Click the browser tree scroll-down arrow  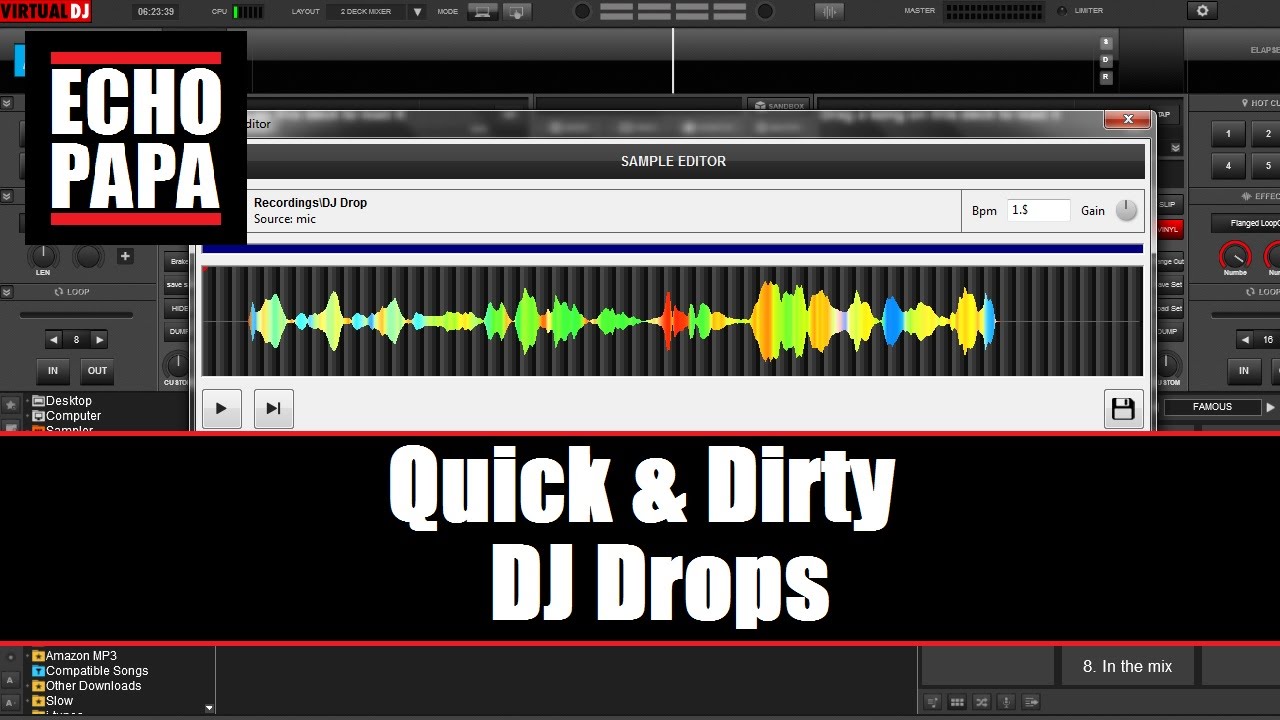pyautogui.click(x=209, y=708)
